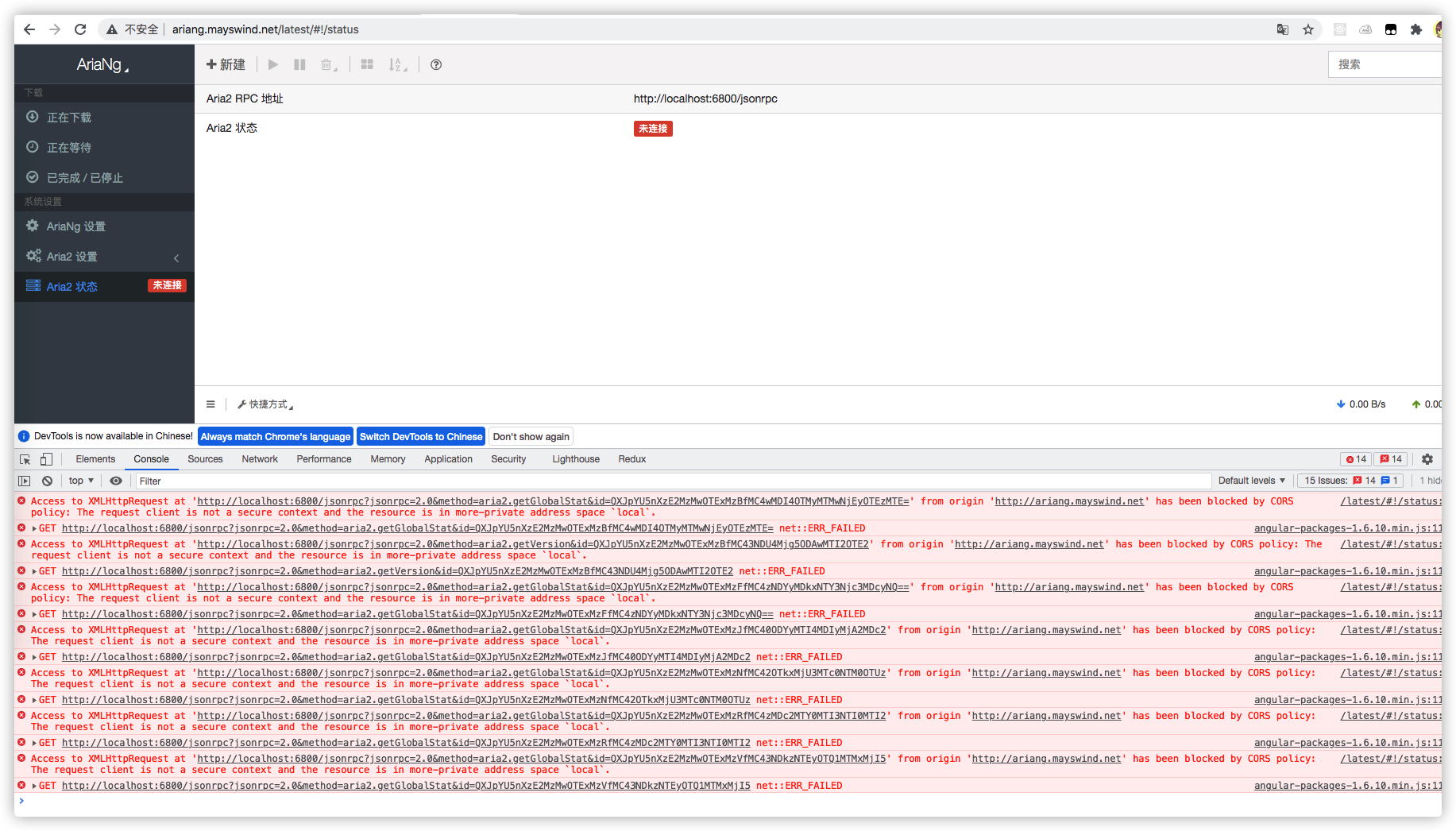1456x831 pixels.
Task: Open the Lighthouse tab
Action: tap(576, 459)
